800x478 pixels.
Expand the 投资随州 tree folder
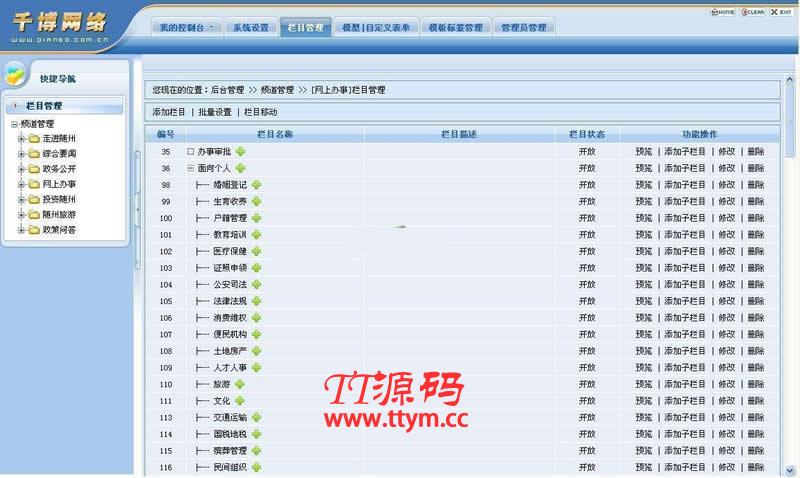coord(21,199)
